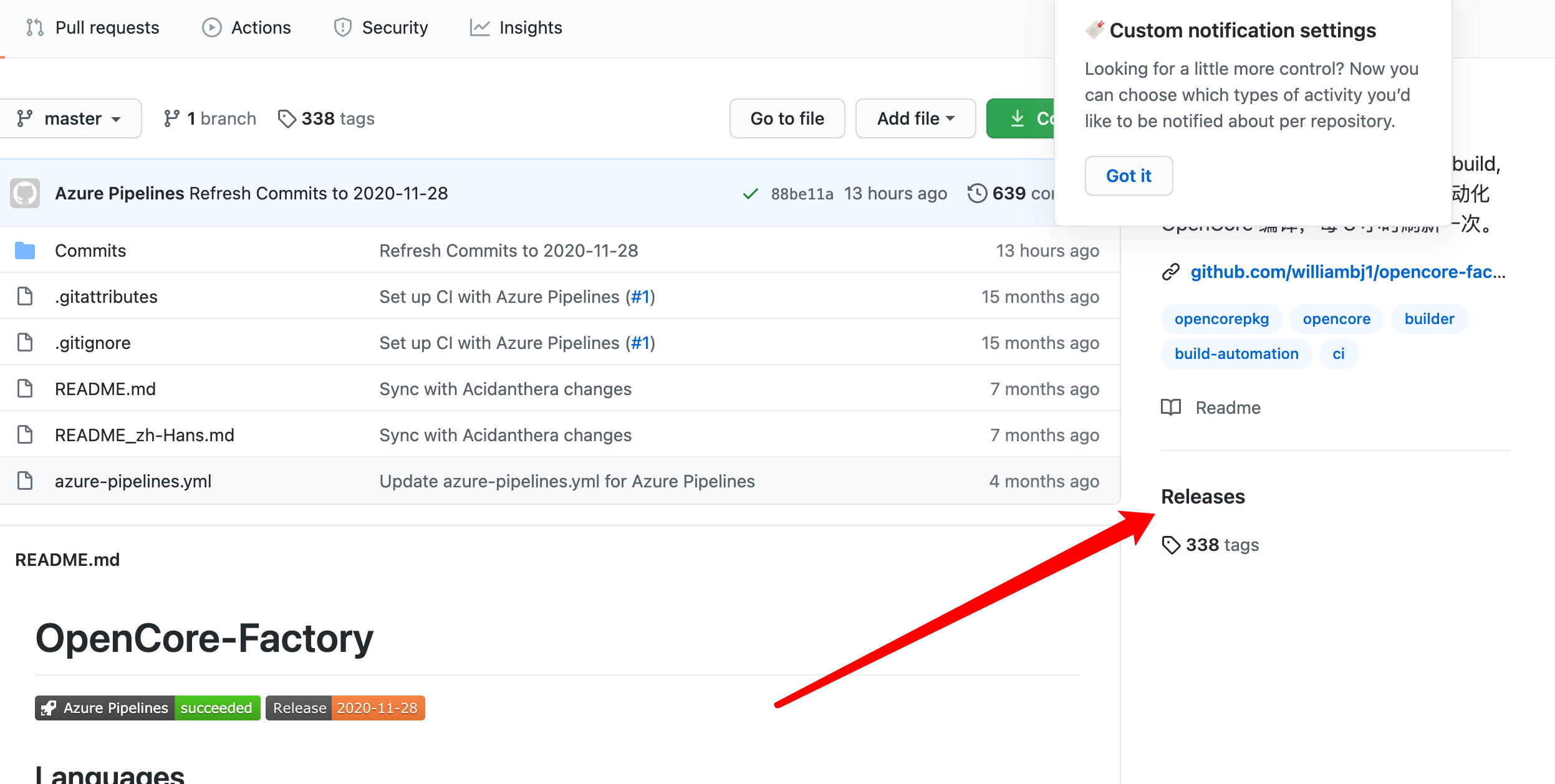Image resolution: width=1555 pixels, height=784 pixels.
Task: Open commit hash 88be11a
Action: pos(802,194)
